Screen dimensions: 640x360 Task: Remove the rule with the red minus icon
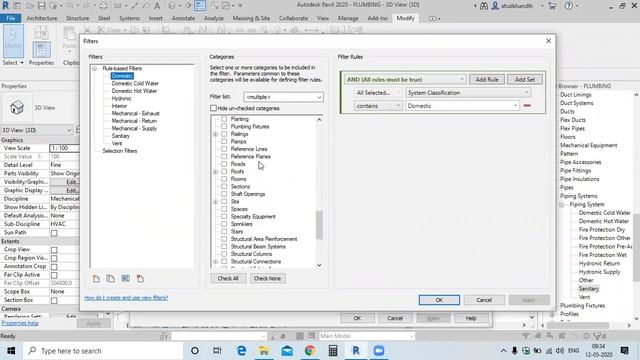527,106
